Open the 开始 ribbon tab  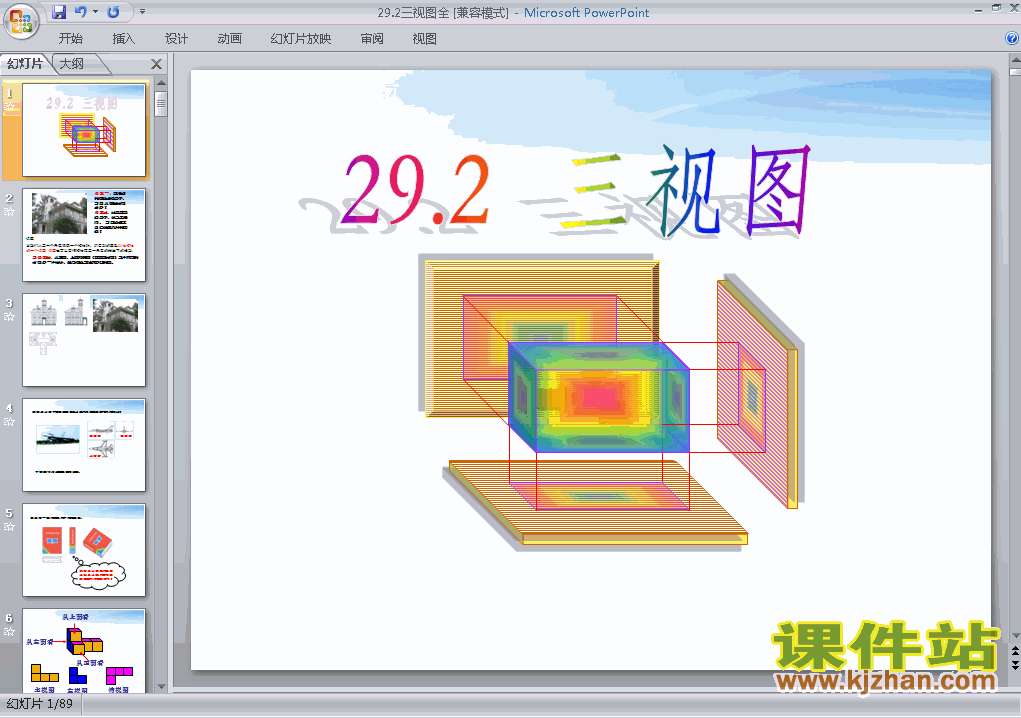tap(70, 39)
